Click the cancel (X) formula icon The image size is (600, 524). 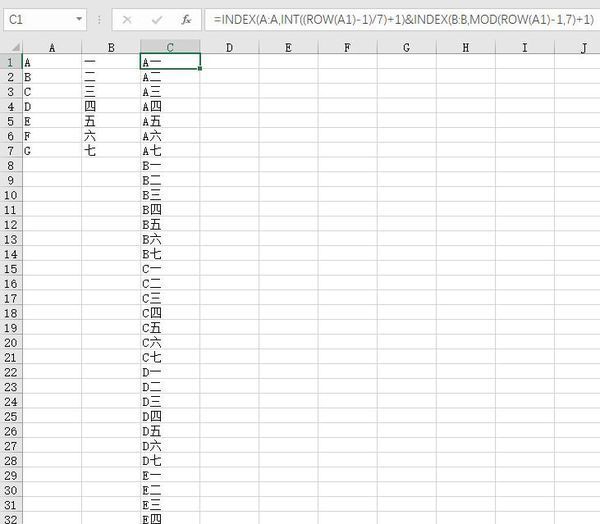[127, 20]
